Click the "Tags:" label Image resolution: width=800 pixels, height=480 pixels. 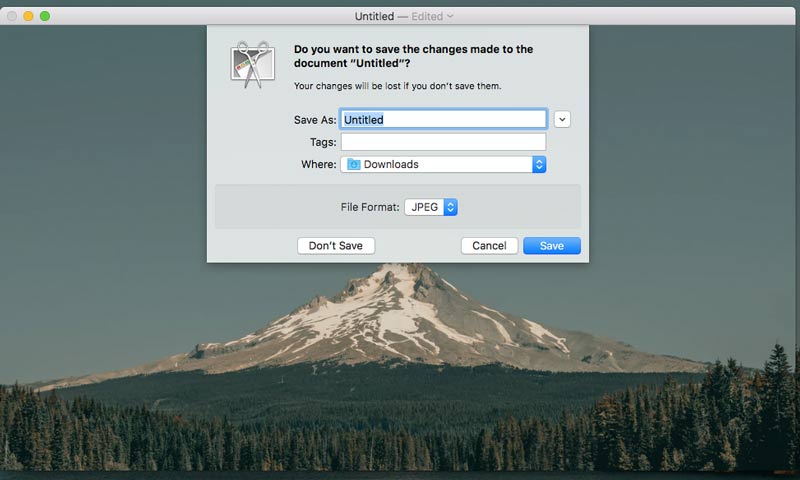click(x=322, y=142)
